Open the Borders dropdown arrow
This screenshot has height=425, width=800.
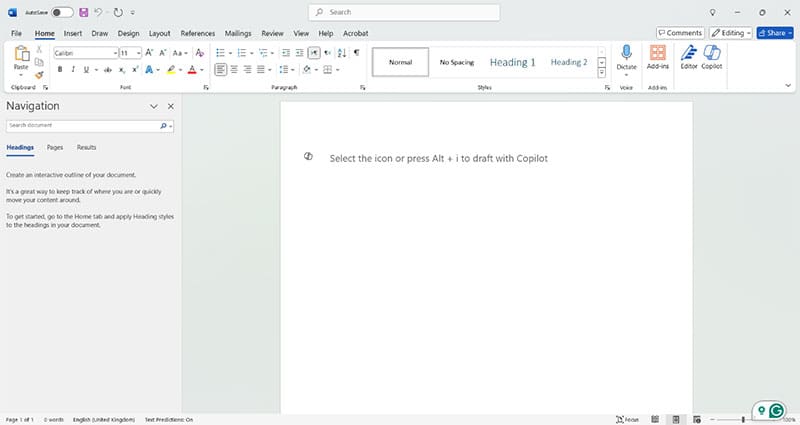pyautogui.click(x=338, y=69)
